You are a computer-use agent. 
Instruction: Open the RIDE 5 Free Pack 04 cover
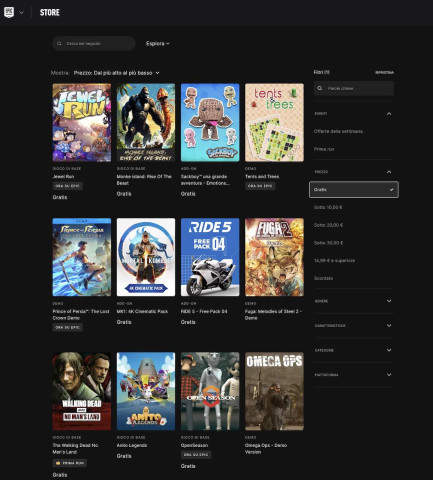pyautogui.click(x=210, y=257)
